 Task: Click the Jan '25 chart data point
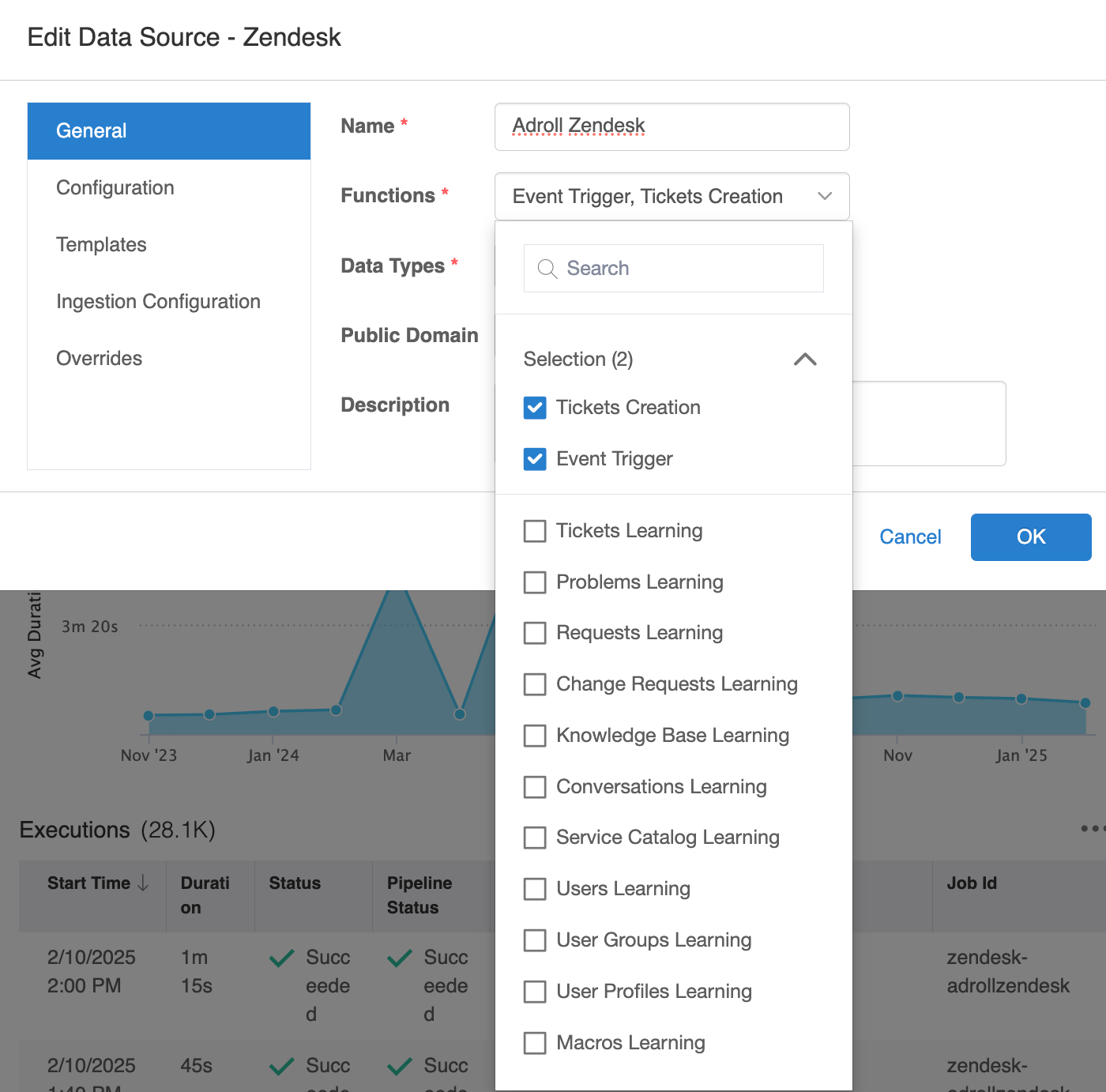[x=1021, y=699]
